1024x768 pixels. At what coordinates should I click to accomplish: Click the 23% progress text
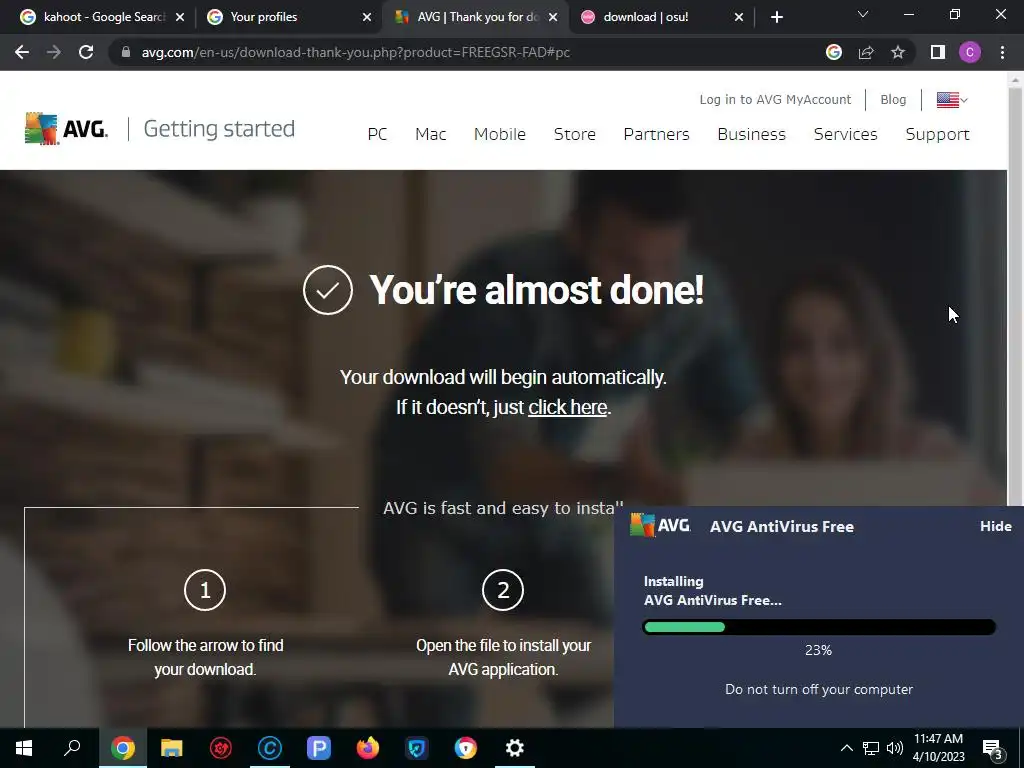tap(818, 650)
